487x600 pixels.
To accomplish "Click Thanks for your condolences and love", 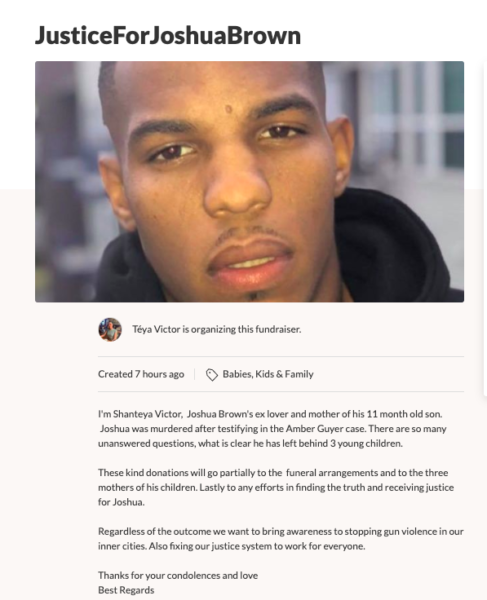I will pyautogui.click(x=178, y=576).
